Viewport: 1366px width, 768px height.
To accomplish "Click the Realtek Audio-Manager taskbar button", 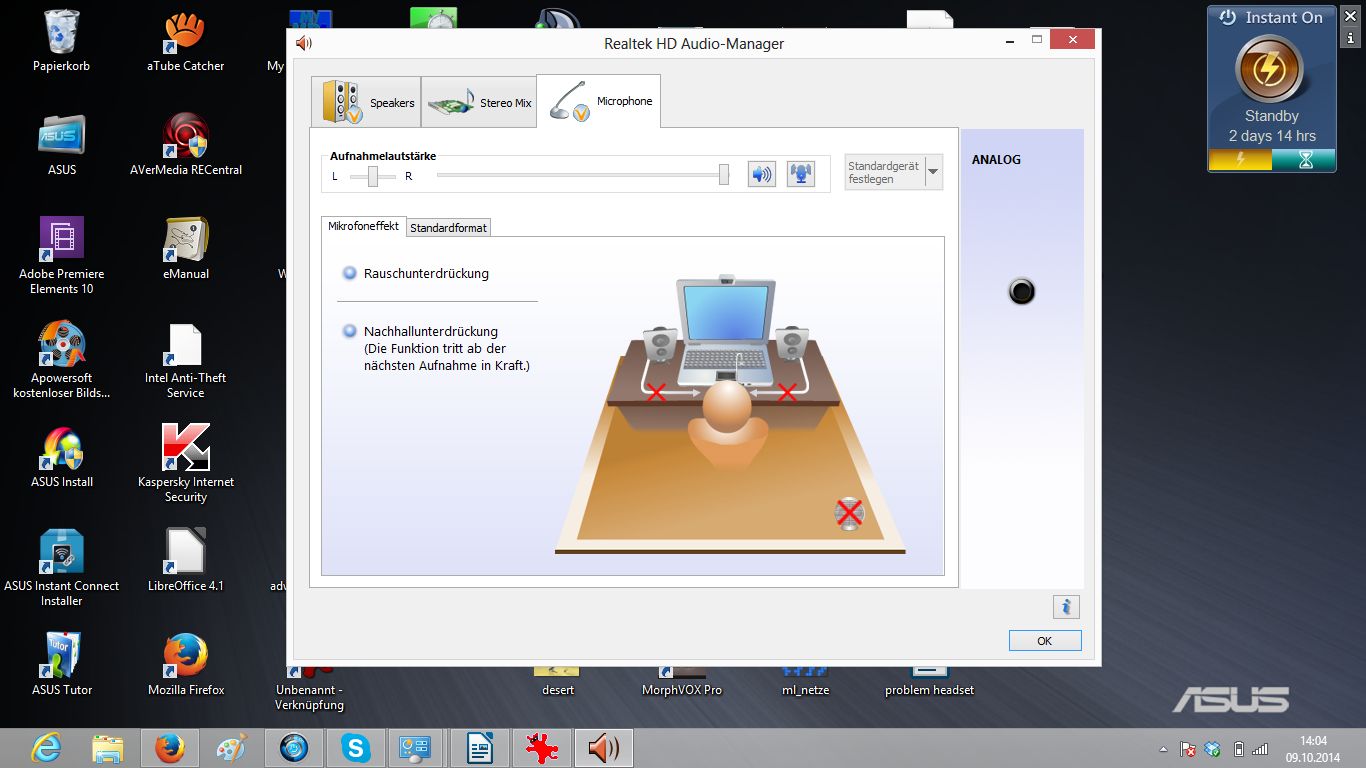I will pyautogui.click(x=603, y=748).
